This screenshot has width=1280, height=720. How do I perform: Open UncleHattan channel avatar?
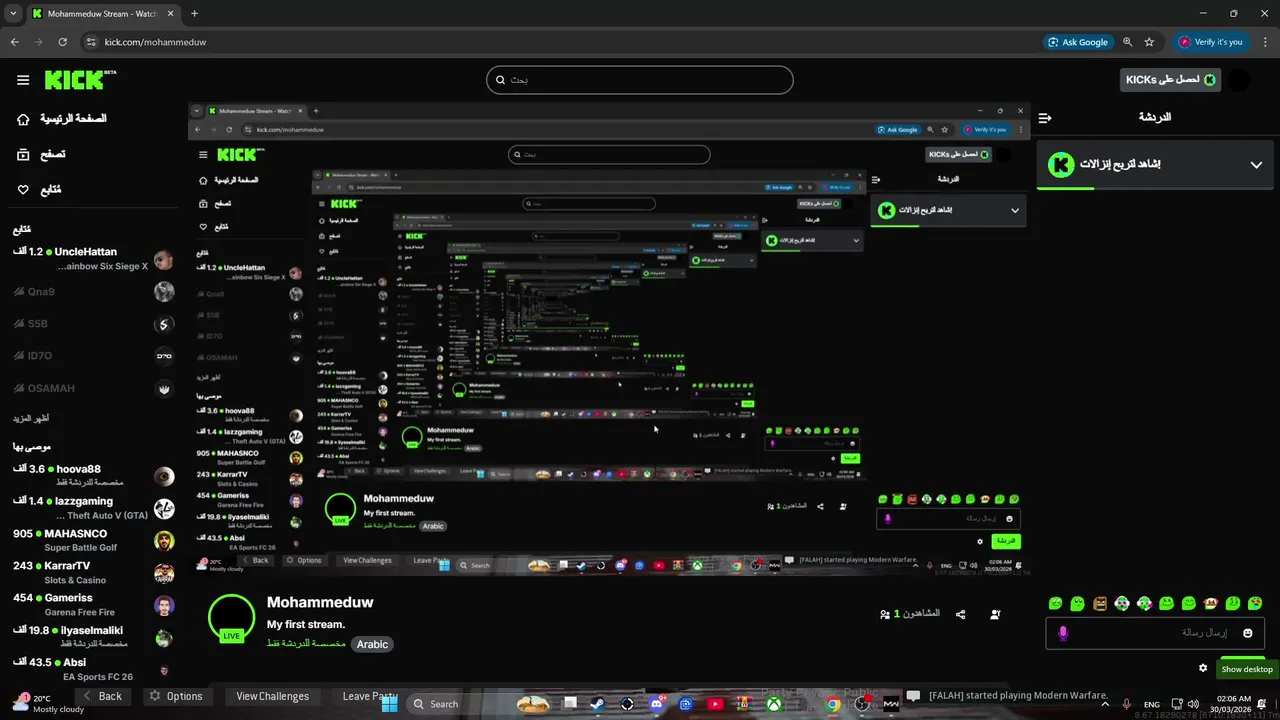click(x=164, y=260)
